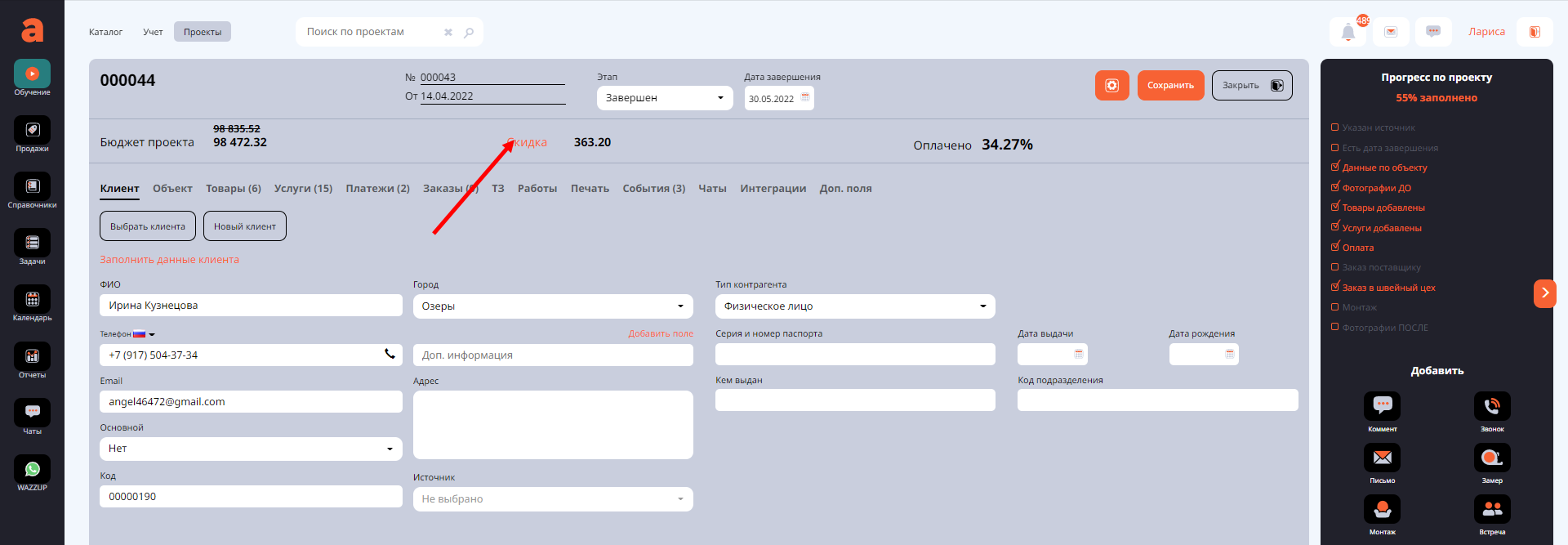
Task: Open the Обучение section in sidebar
Action: click(32, 74)
